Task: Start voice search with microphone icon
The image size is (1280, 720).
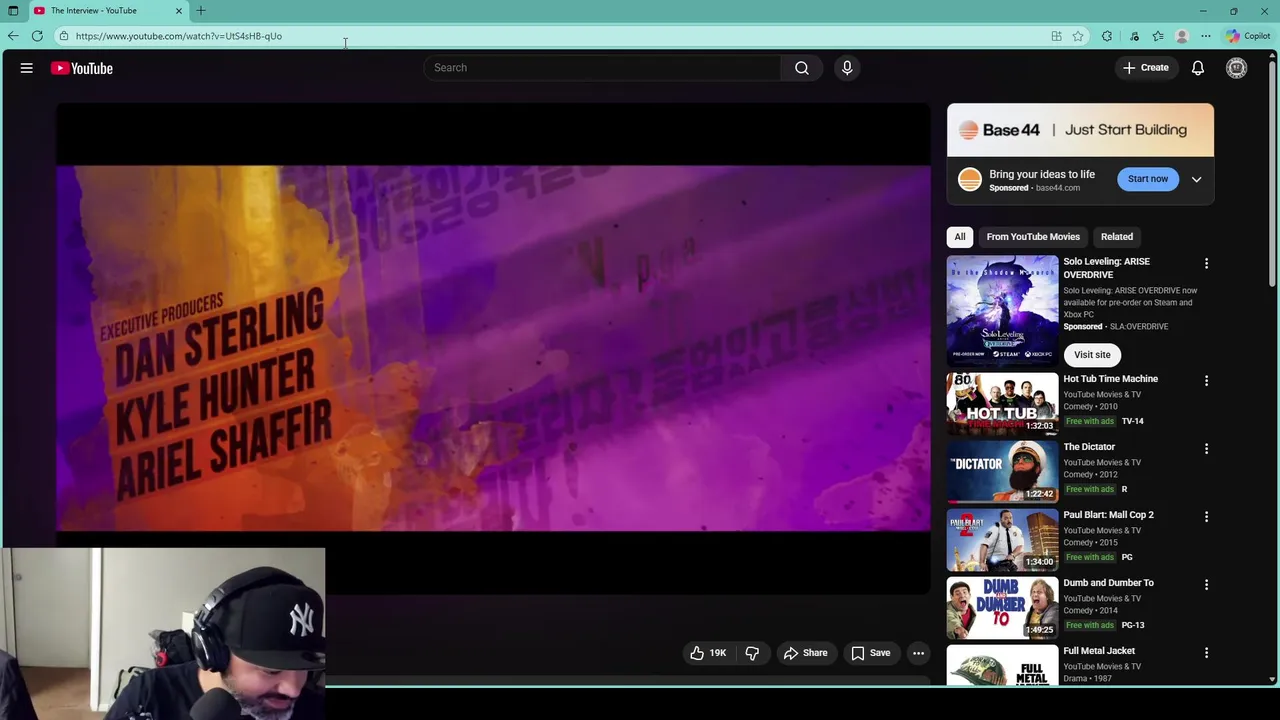Action: pos(847,68)
